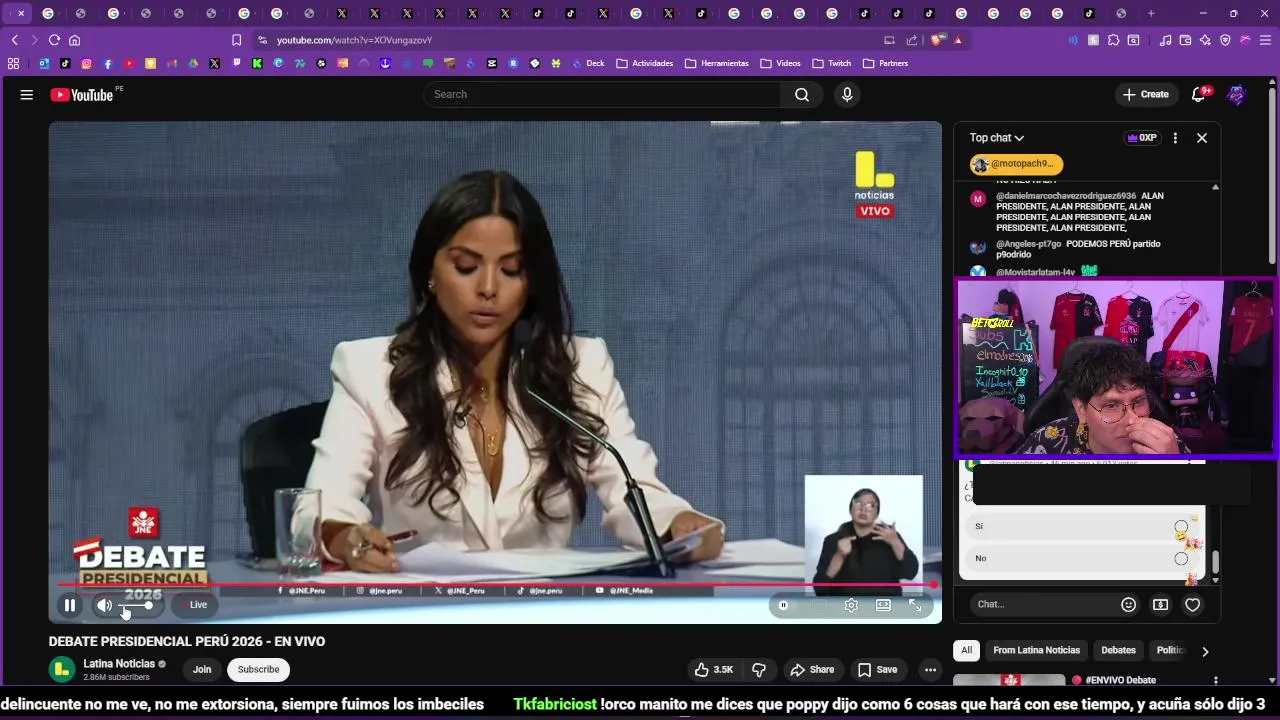1280x720 pixels.
Task: Open live chat options menu
Action: 1175,138
